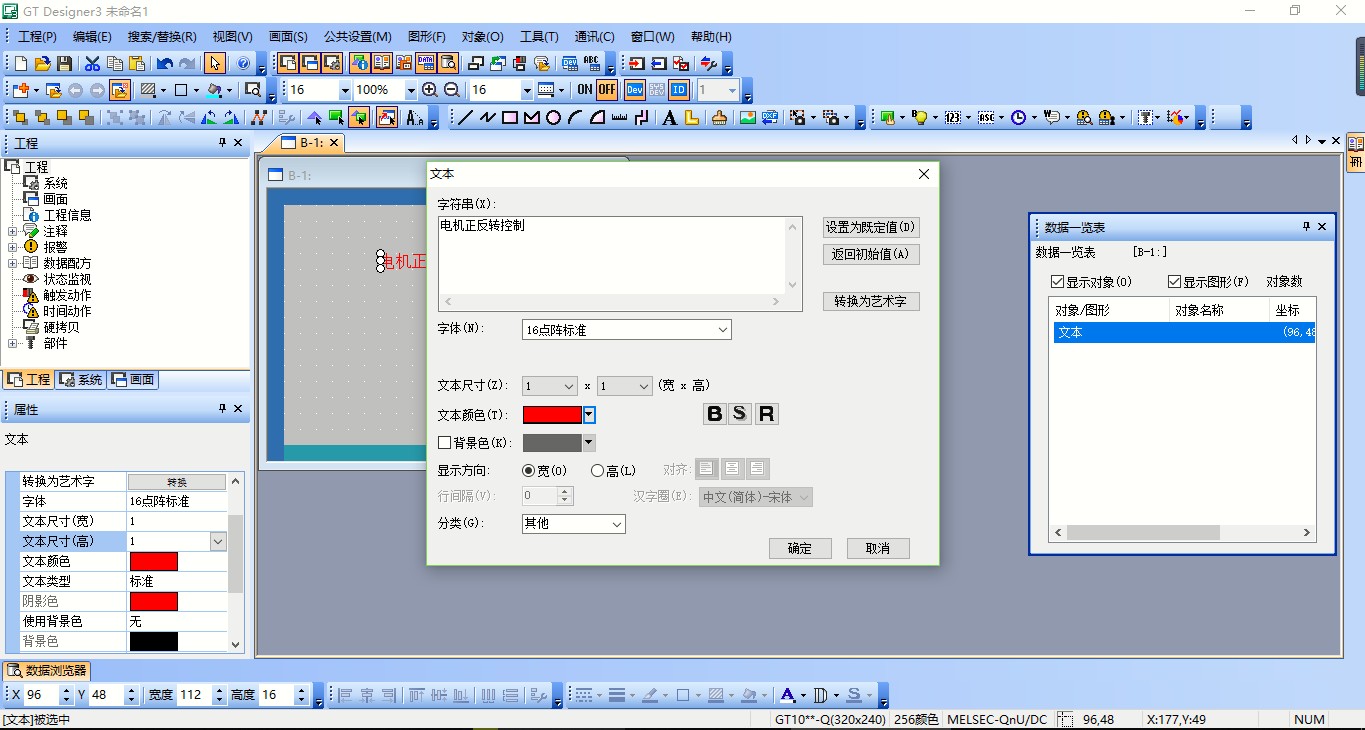Open the 字体 font dropdown

626,330
